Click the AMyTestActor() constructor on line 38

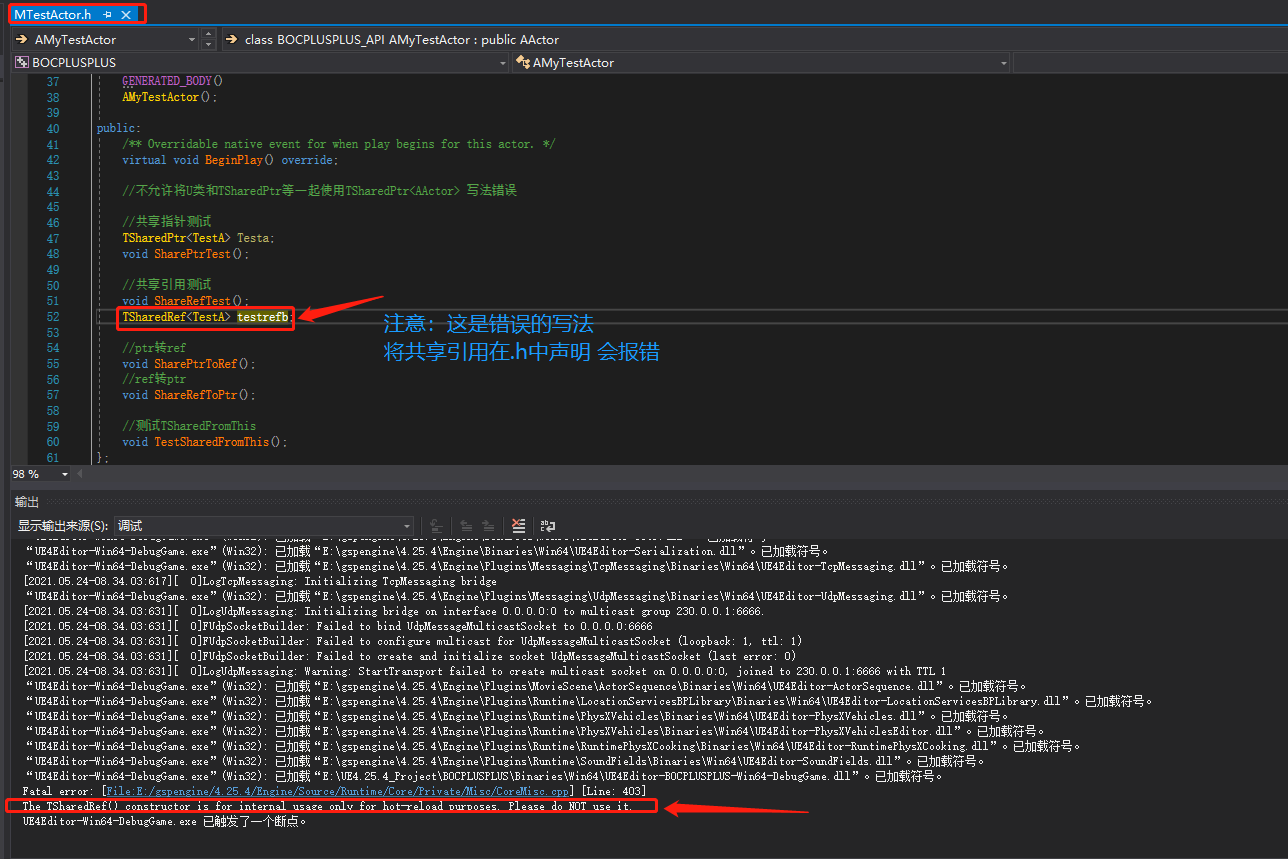(x=170, y=97)
